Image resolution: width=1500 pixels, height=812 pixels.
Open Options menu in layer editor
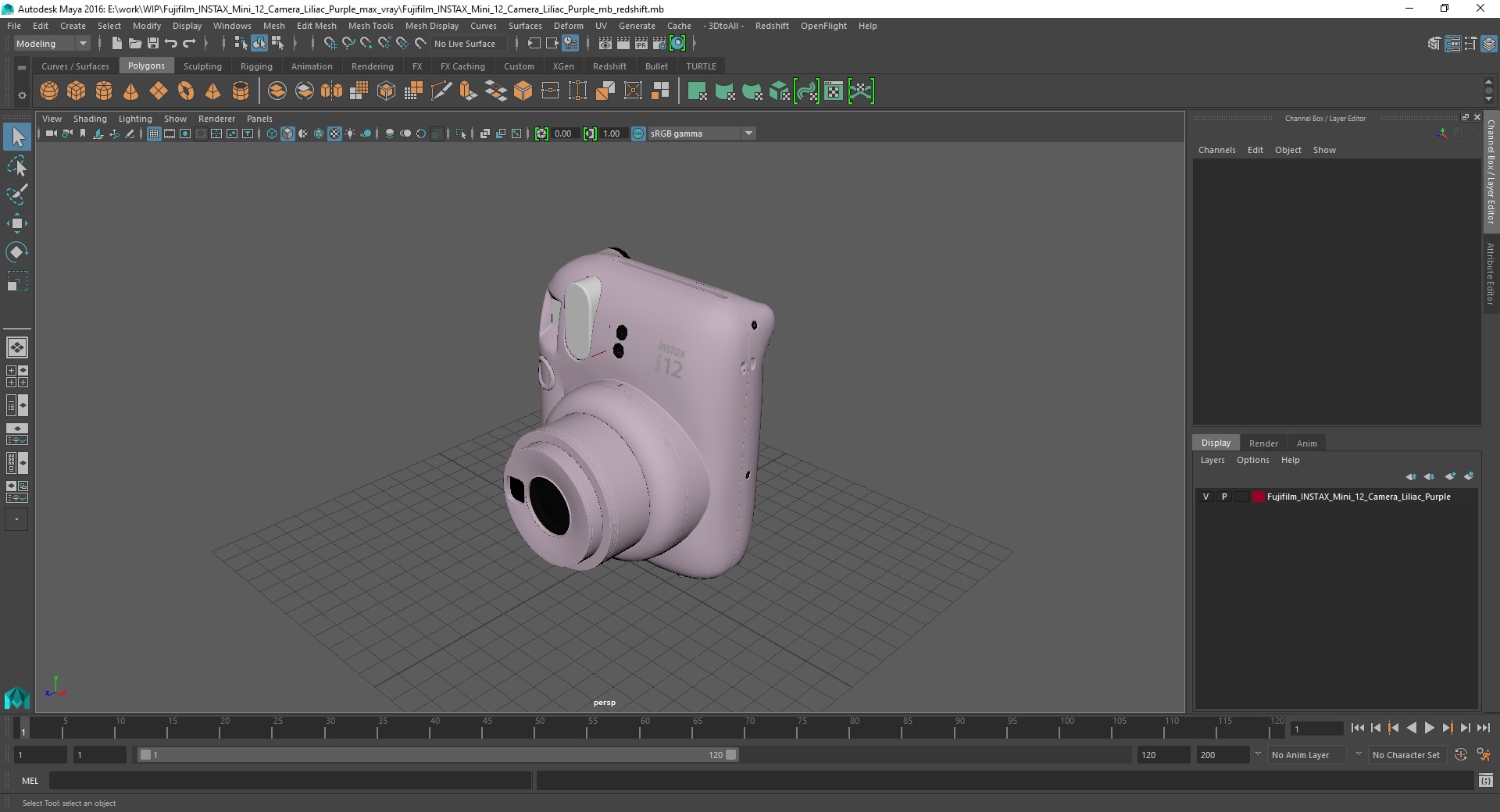point(1252,460)
